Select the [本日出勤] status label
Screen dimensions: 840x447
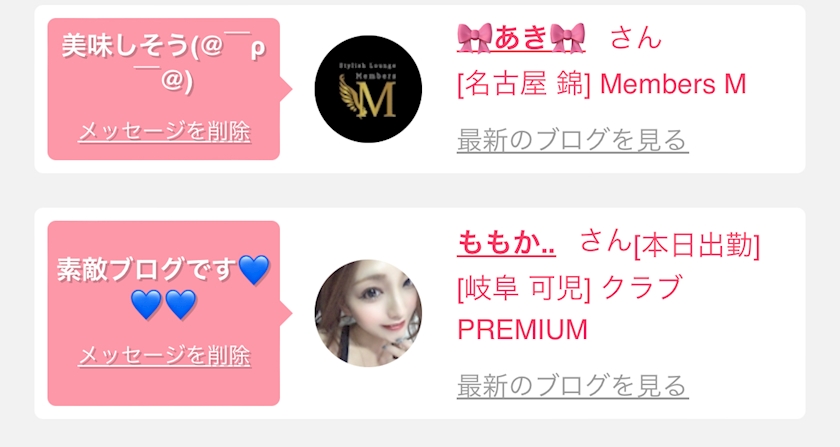[x=696, y=246]
